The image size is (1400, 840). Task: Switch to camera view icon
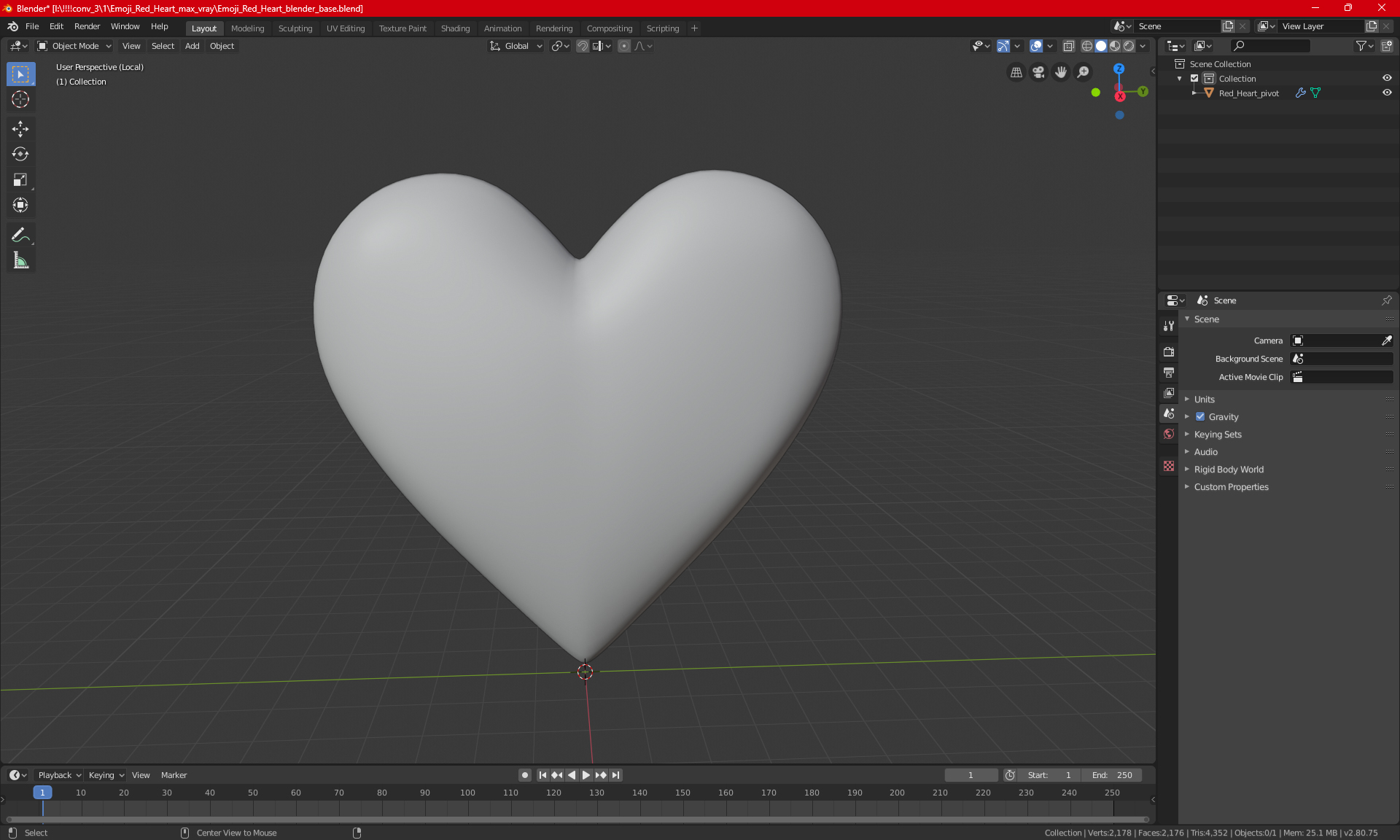tap(1038, 72)
